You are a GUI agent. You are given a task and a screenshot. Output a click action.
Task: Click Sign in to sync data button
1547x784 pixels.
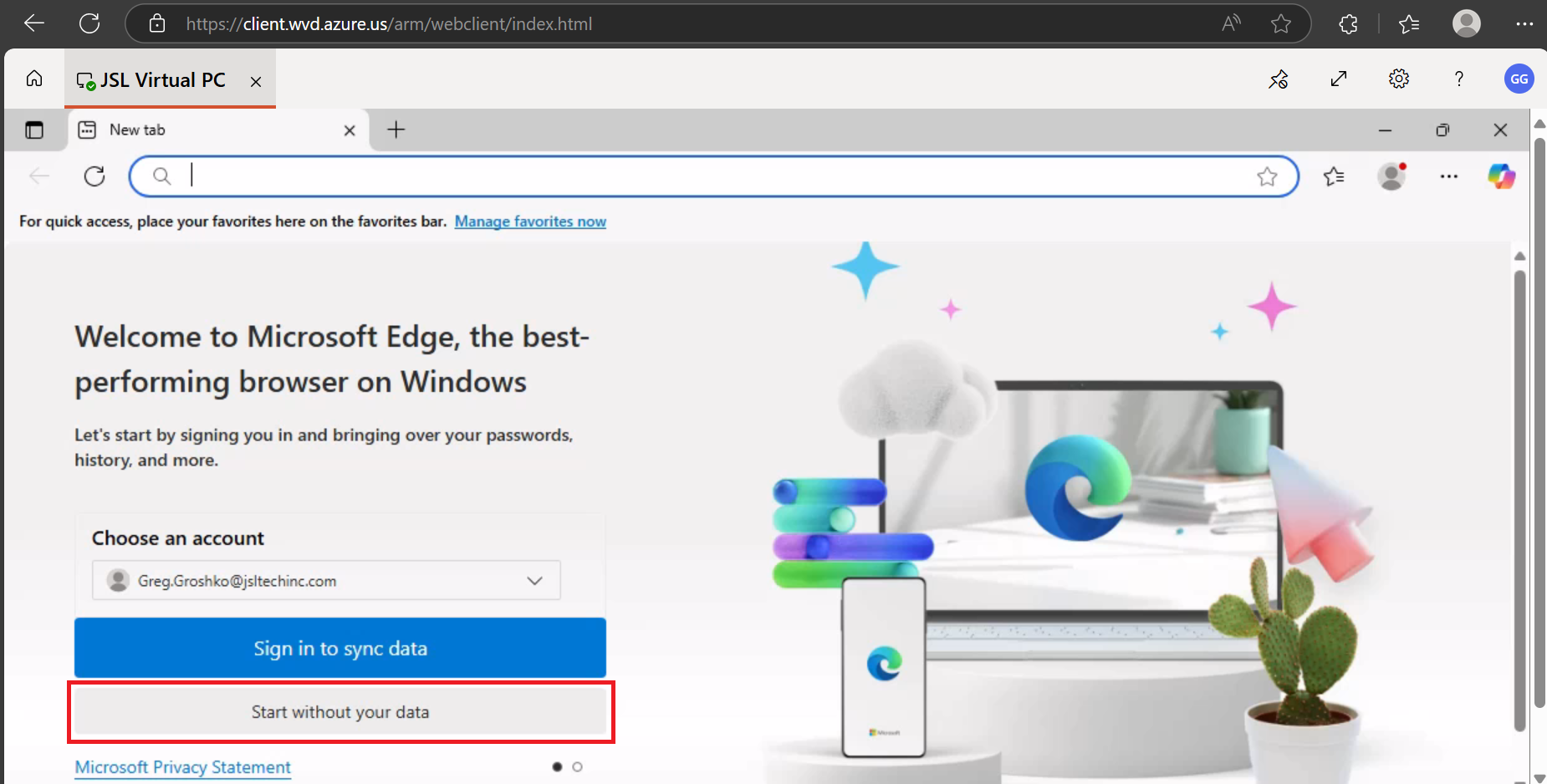tap(340, 648)
